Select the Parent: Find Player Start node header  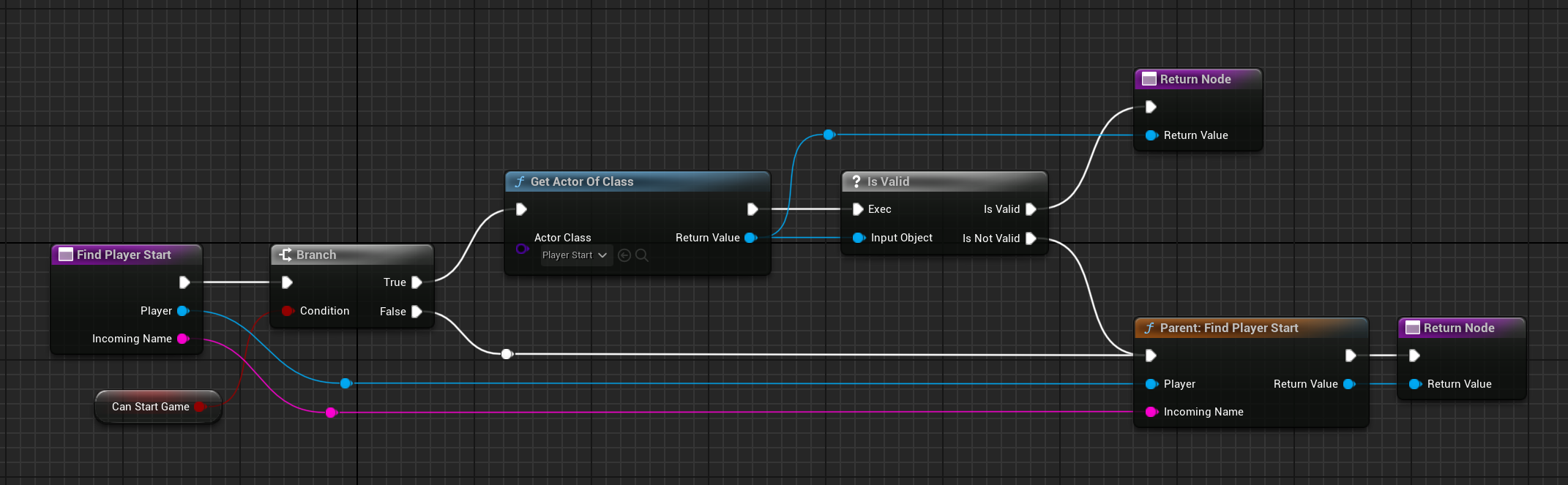tap(1229, 328)
